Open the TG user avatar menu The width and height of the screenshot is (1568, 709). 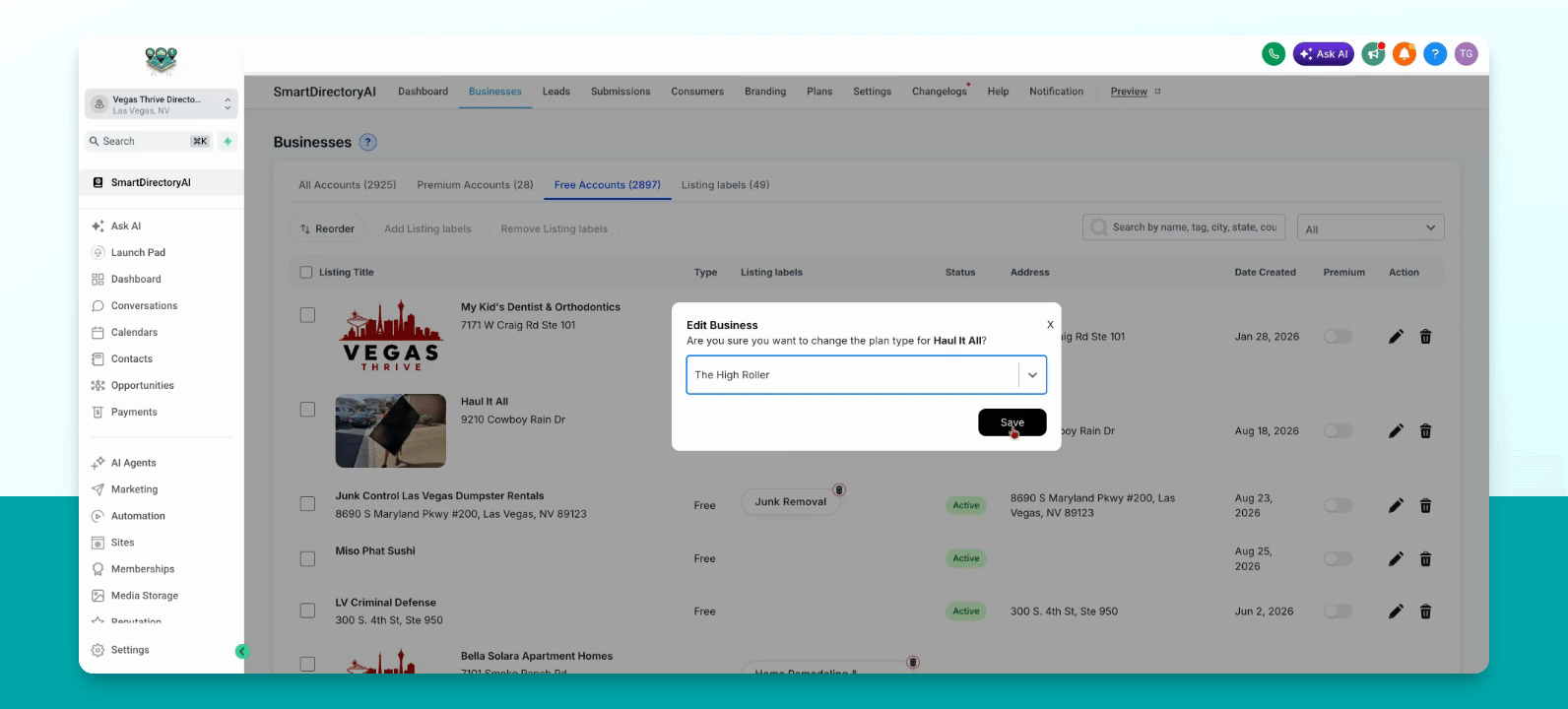point(1467,54)
